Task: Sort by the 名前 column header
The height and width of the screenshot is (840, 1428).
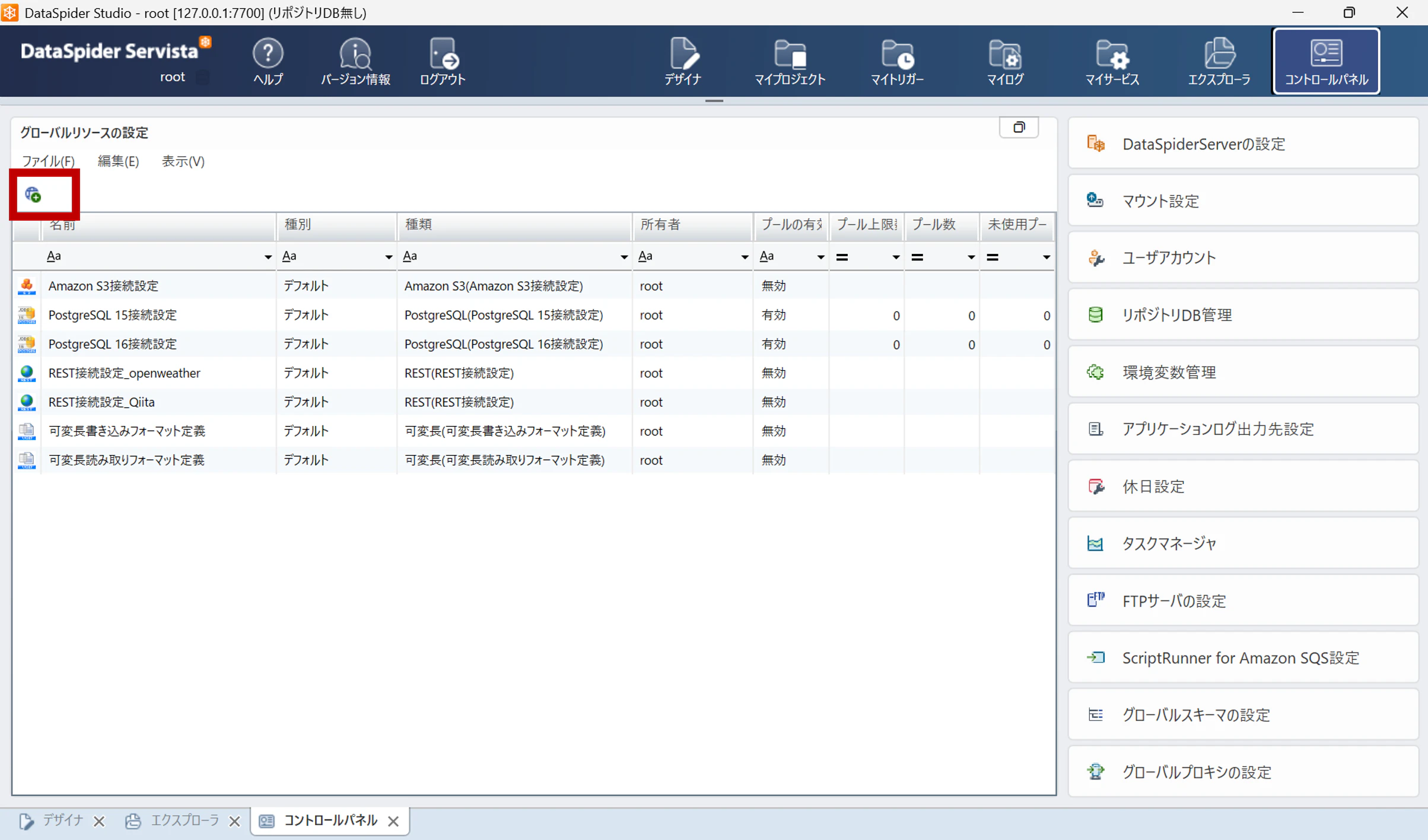Action: [159, 225]
